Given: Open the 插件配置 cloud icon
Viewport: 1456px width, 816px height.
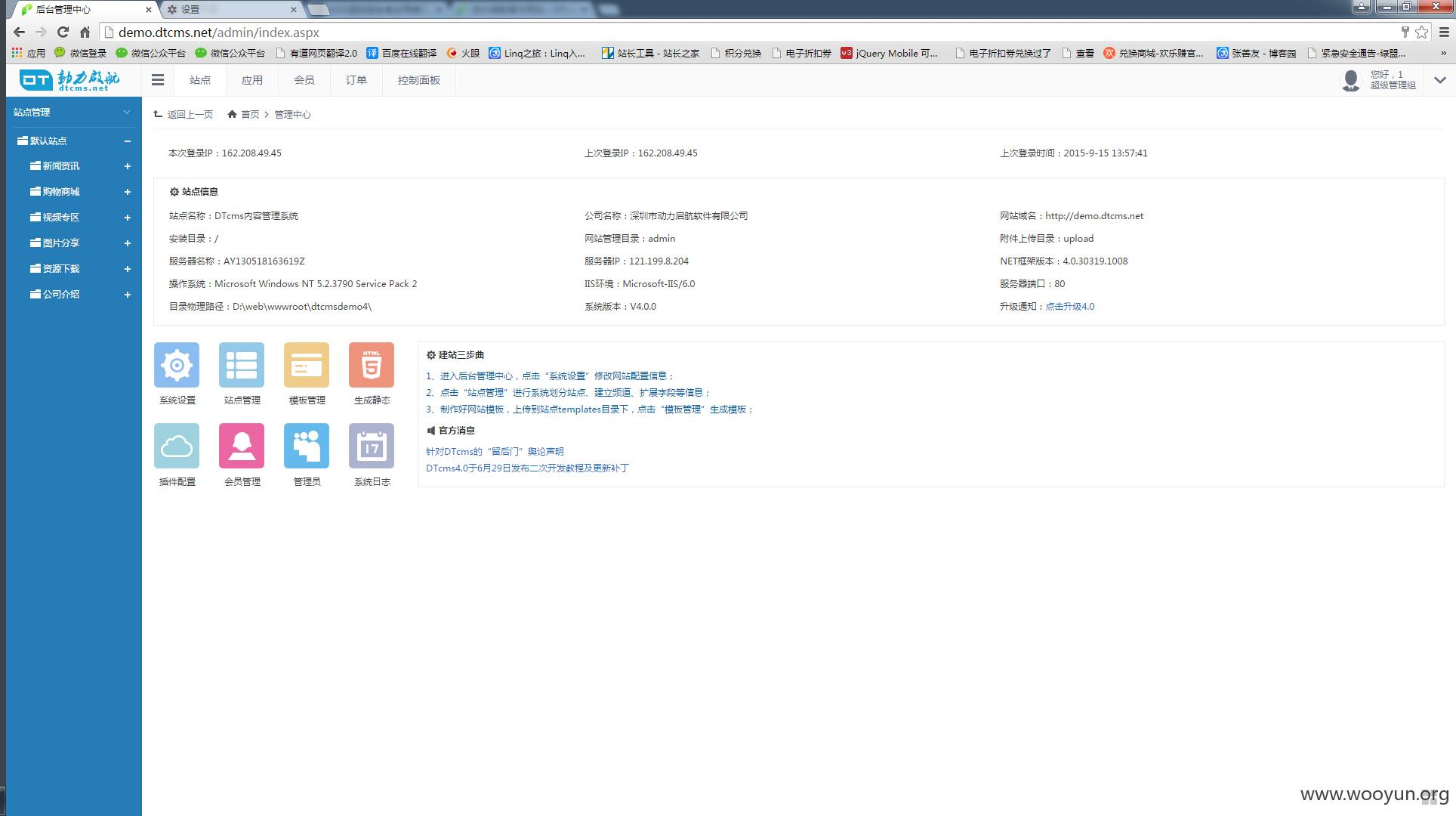Looking at the screenshot, I should pos(177,446).
